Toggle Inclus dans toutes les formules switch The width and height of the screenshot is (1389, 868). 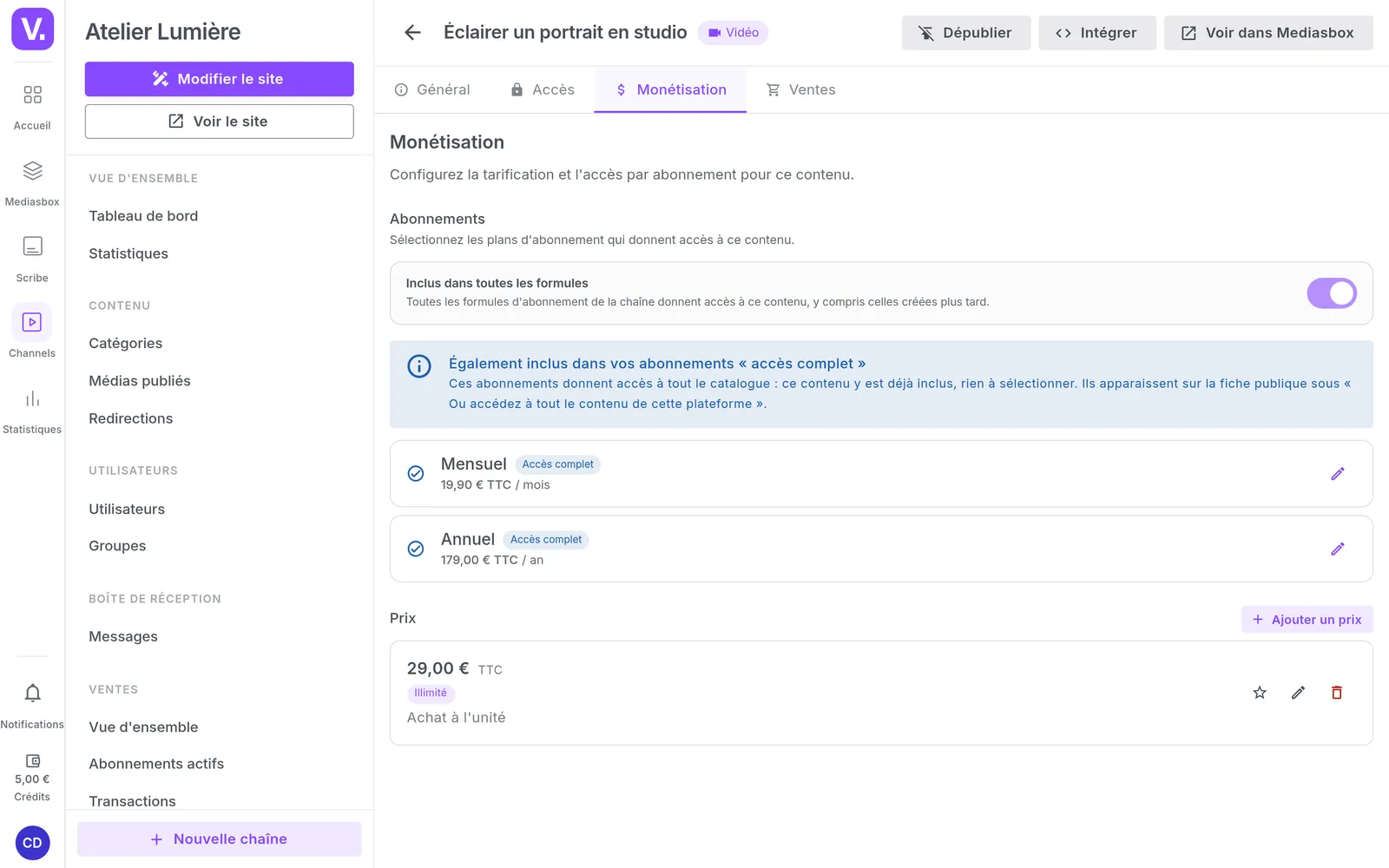(x=1332, y=293)
